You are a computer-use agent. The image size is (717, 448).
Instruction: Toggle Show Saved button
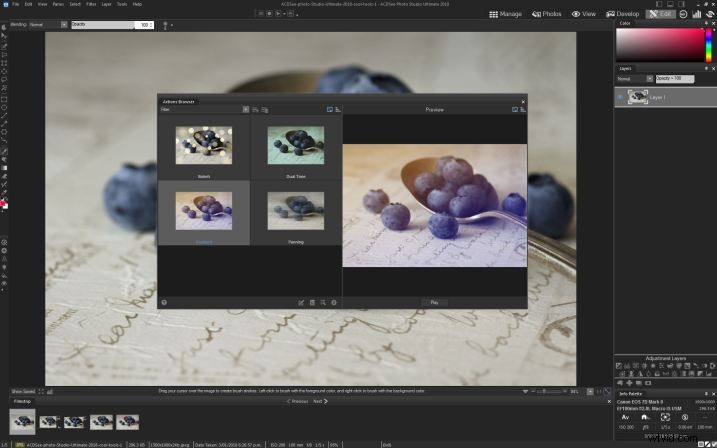tap(23, 392)
